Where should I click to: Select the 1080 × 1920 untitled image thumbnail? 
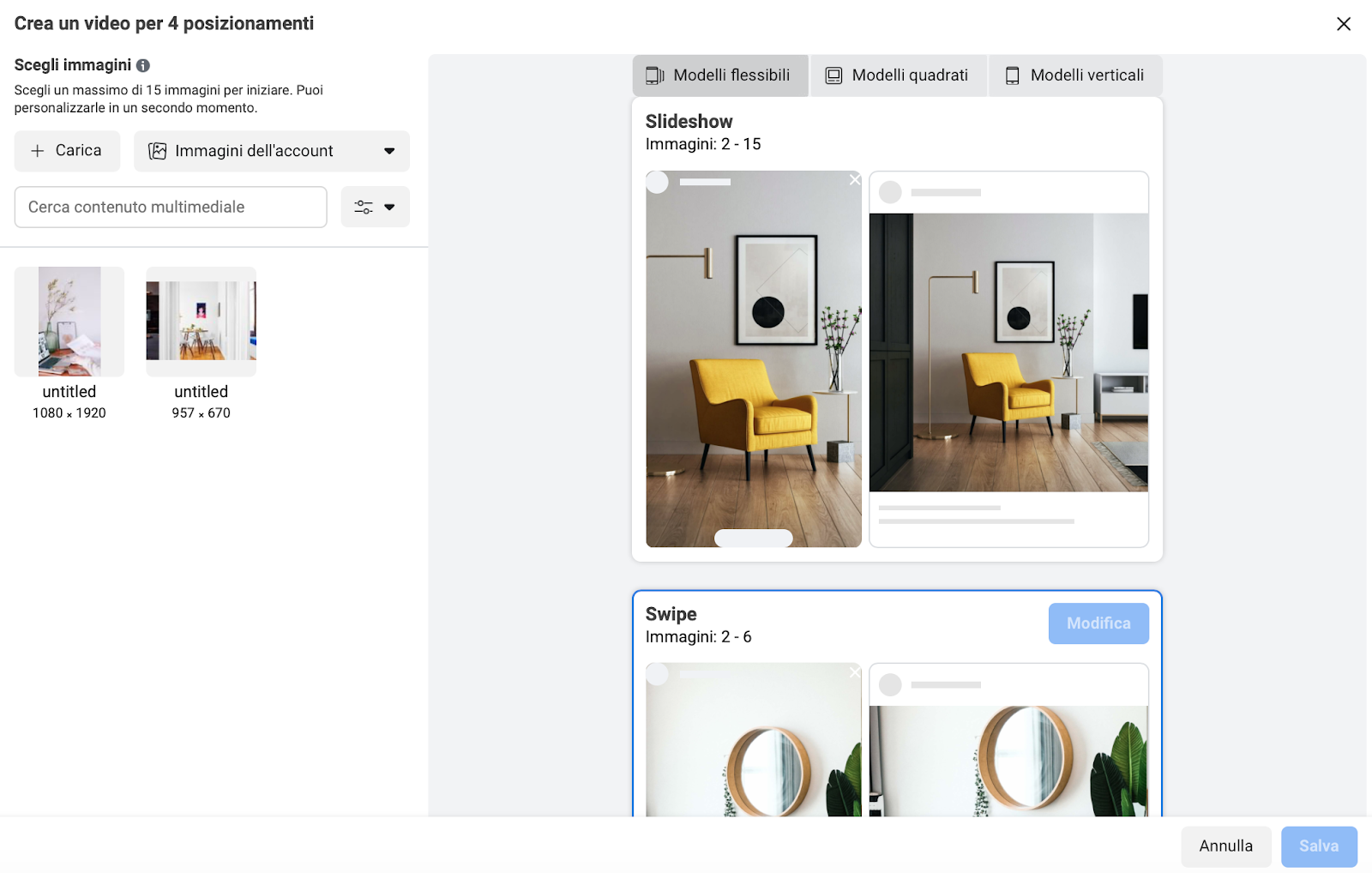(x=69, y=322)
